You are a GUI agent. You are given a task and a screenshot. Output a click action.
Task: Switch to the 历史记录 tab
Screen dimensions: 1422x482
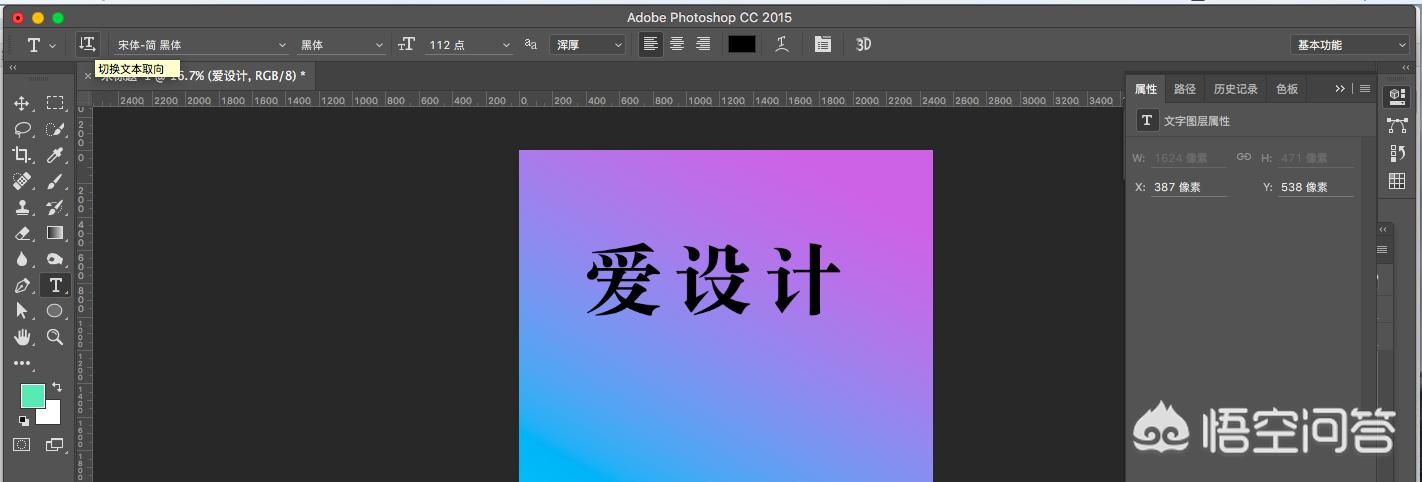click(x=1236, y=89)
